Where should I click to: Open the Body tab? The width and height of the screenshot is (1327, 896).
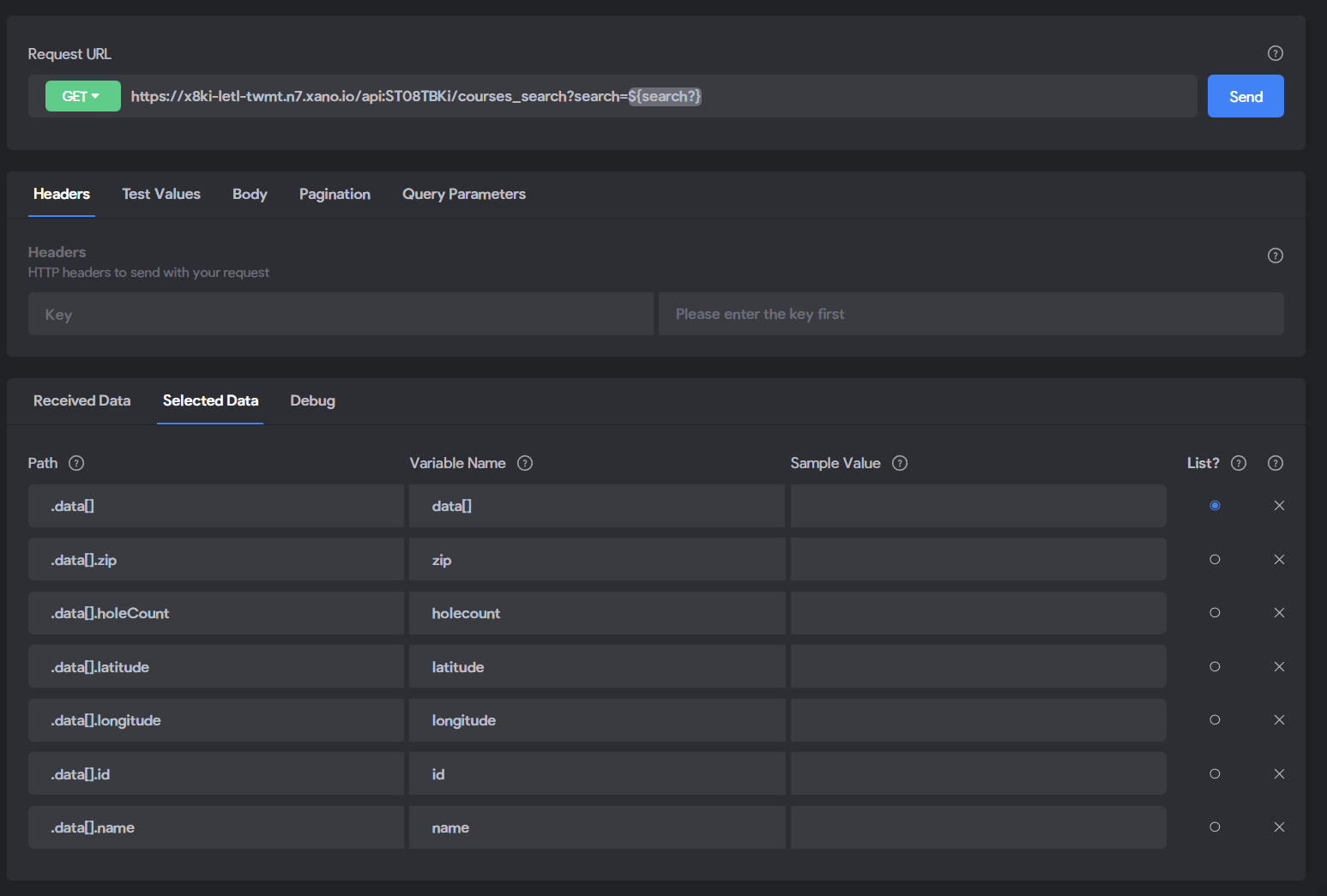250,194
